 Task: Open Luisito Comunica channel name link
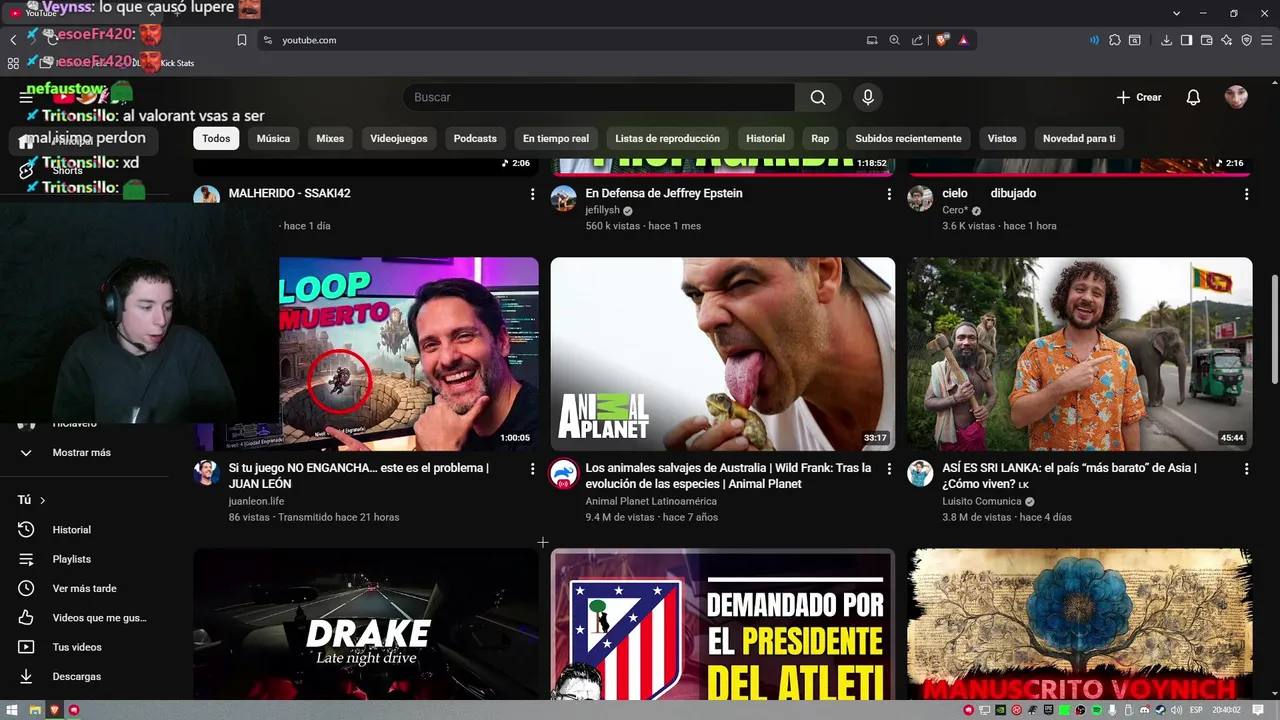(x=981, y=501)
